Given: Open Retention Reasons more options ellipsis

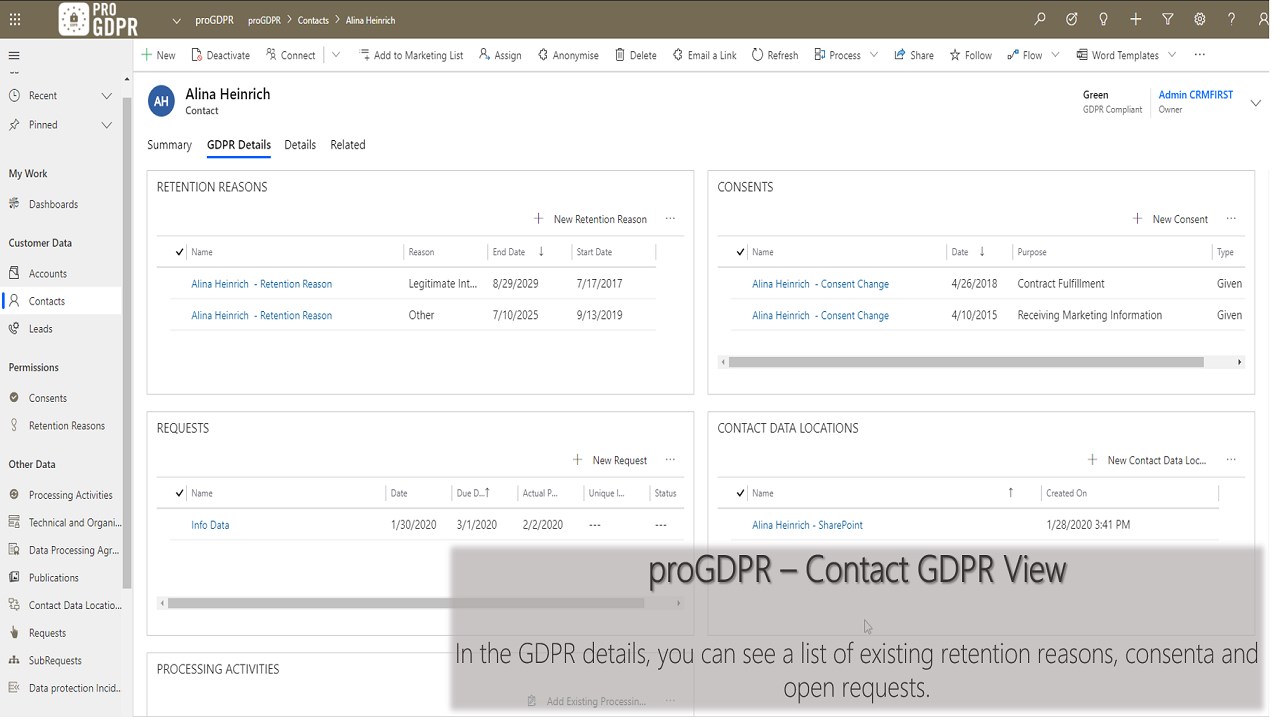Looking at the screenshot, I should pyautogui.click(x=670, y=219).
